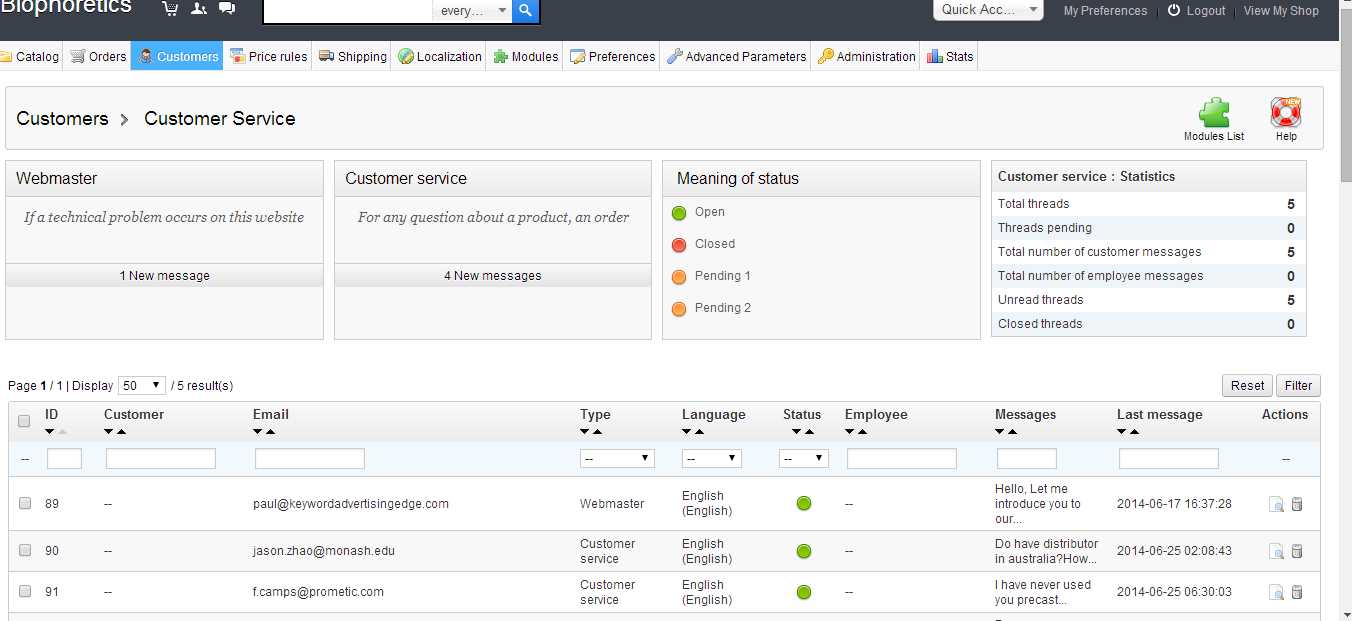Open the messages speech-bubble icon in header
The image size is (1352, 621).
click(x=227, y=9)
